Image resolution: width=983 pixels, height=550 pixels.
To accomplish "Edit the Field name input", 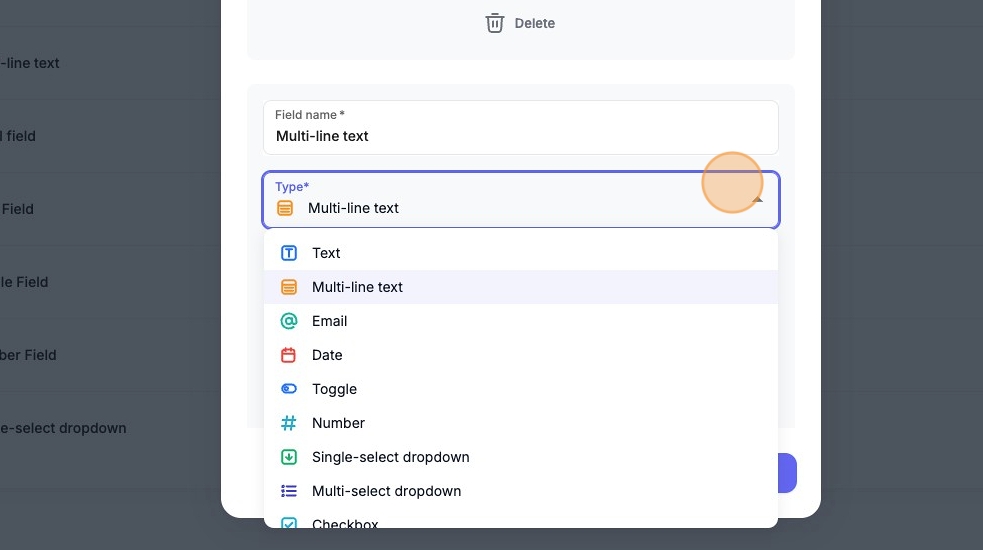I will click(521, 127).
